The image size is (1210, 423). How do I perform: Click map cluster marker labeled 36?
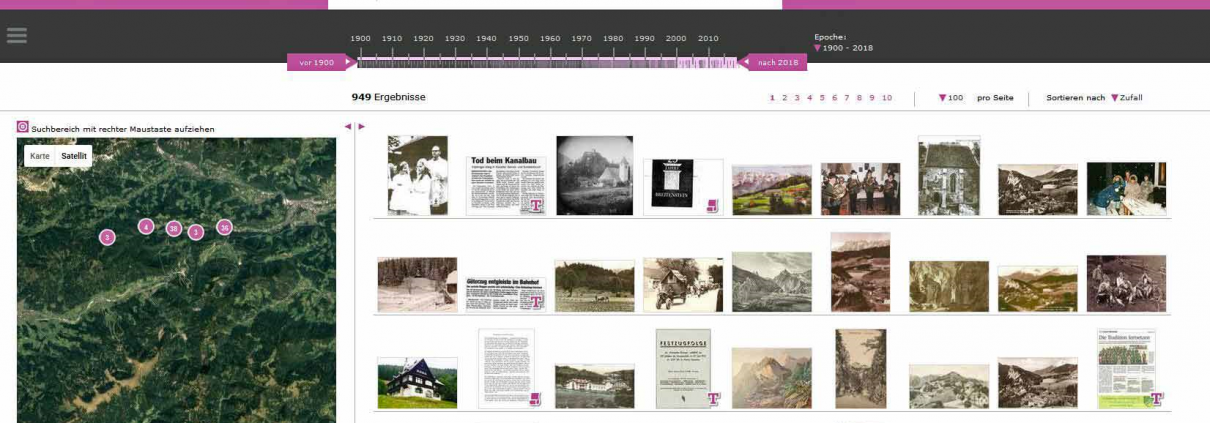coord(224,227)
